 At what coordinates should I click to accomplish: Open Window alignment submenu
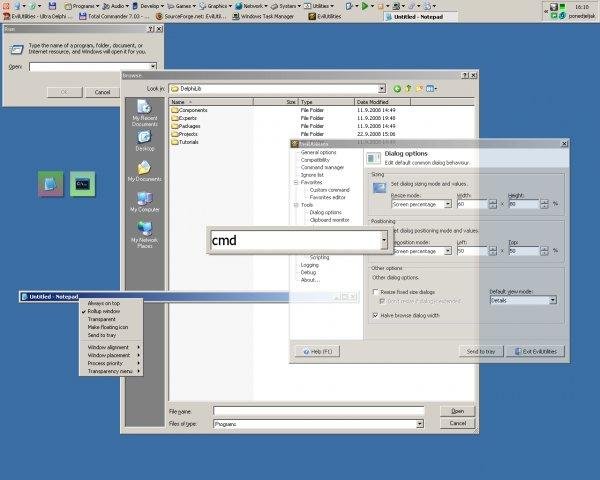pos(111,347)
